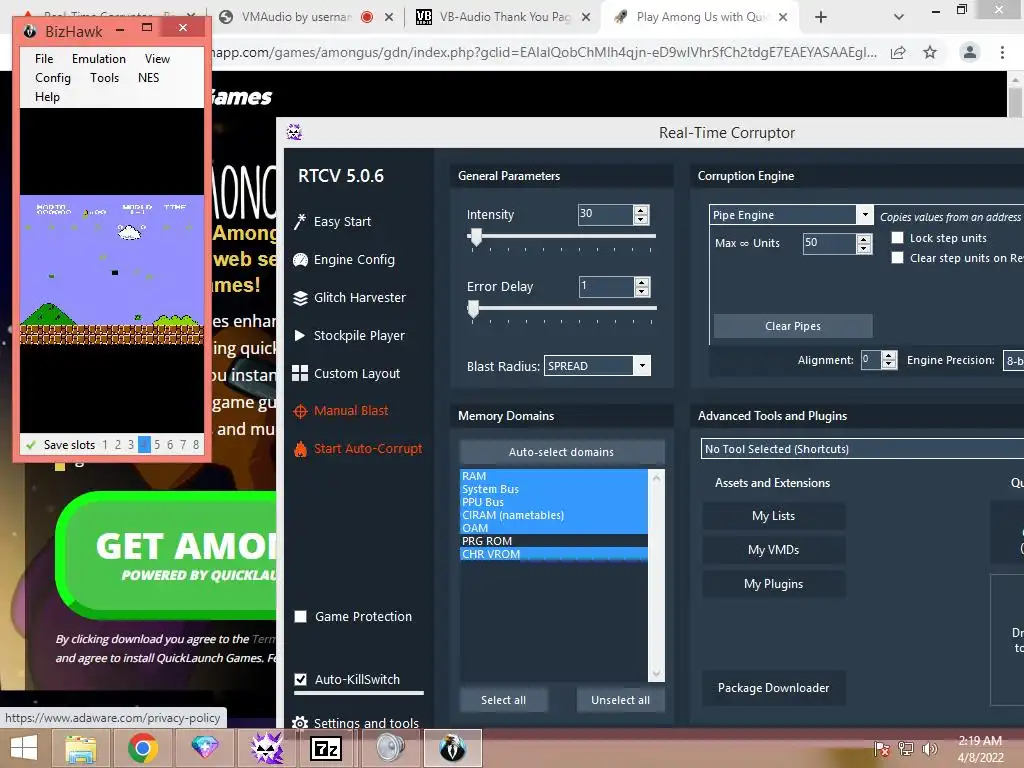The image size is (1024, 768).
Task: Switch to VB-Audio Thank You Page tab
Action: coord(496,17)
